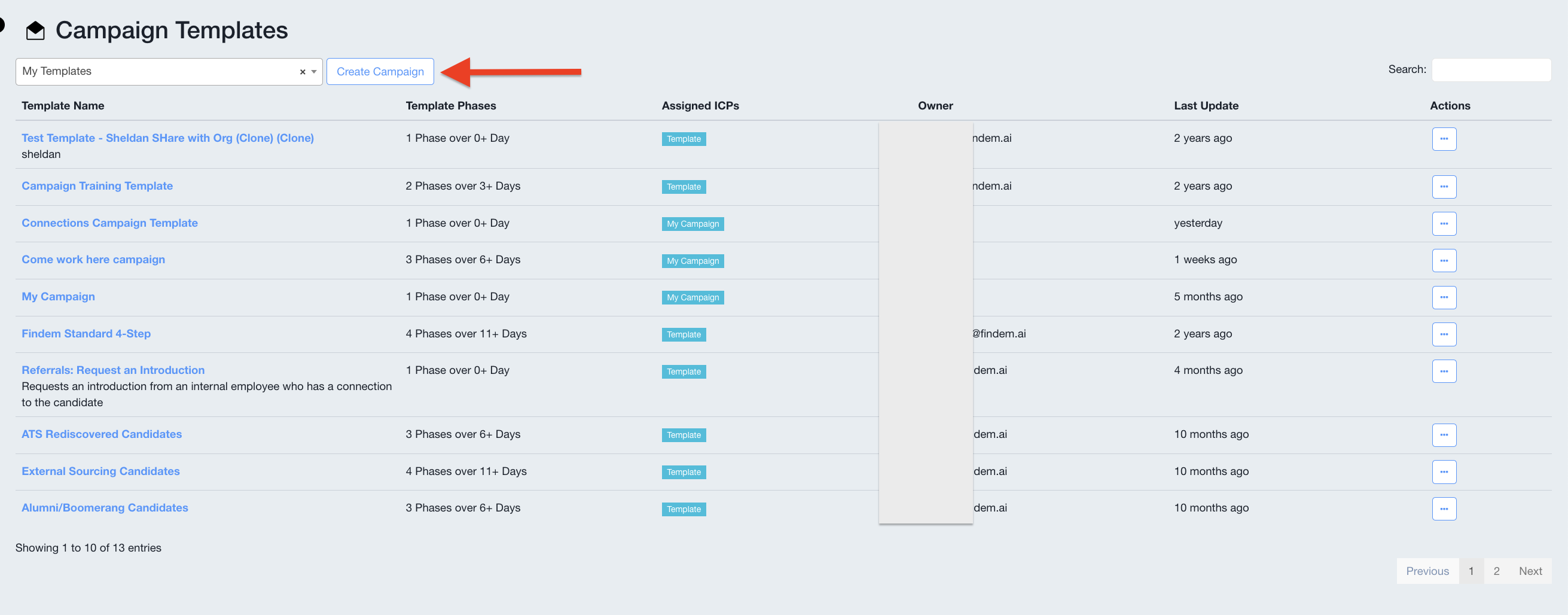Select pagination page 1
The width and height of the screenshot is (1568, 615).
(1471, 571)
